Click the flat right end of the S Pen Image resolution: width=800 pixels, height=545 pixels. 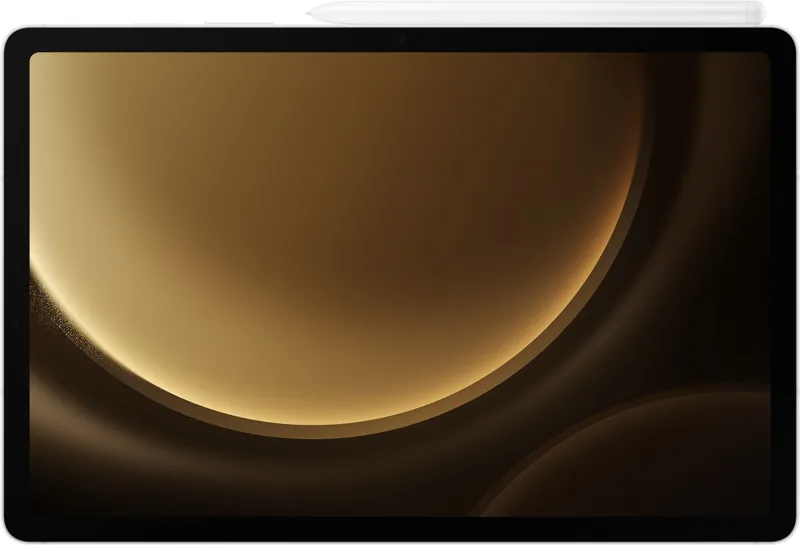pos(761,13)
